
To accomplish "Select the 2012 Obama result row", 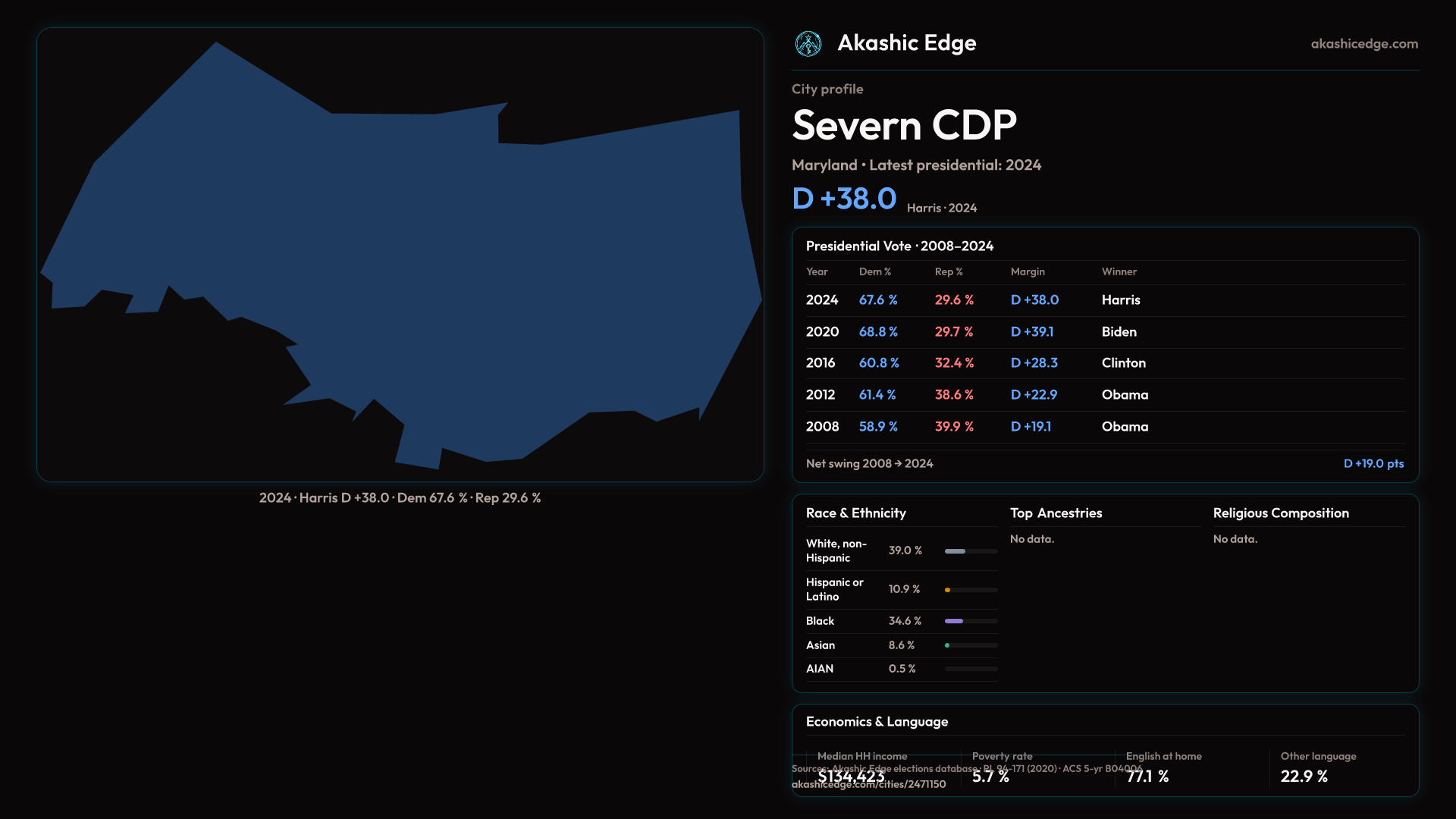I will point(1104,395).
